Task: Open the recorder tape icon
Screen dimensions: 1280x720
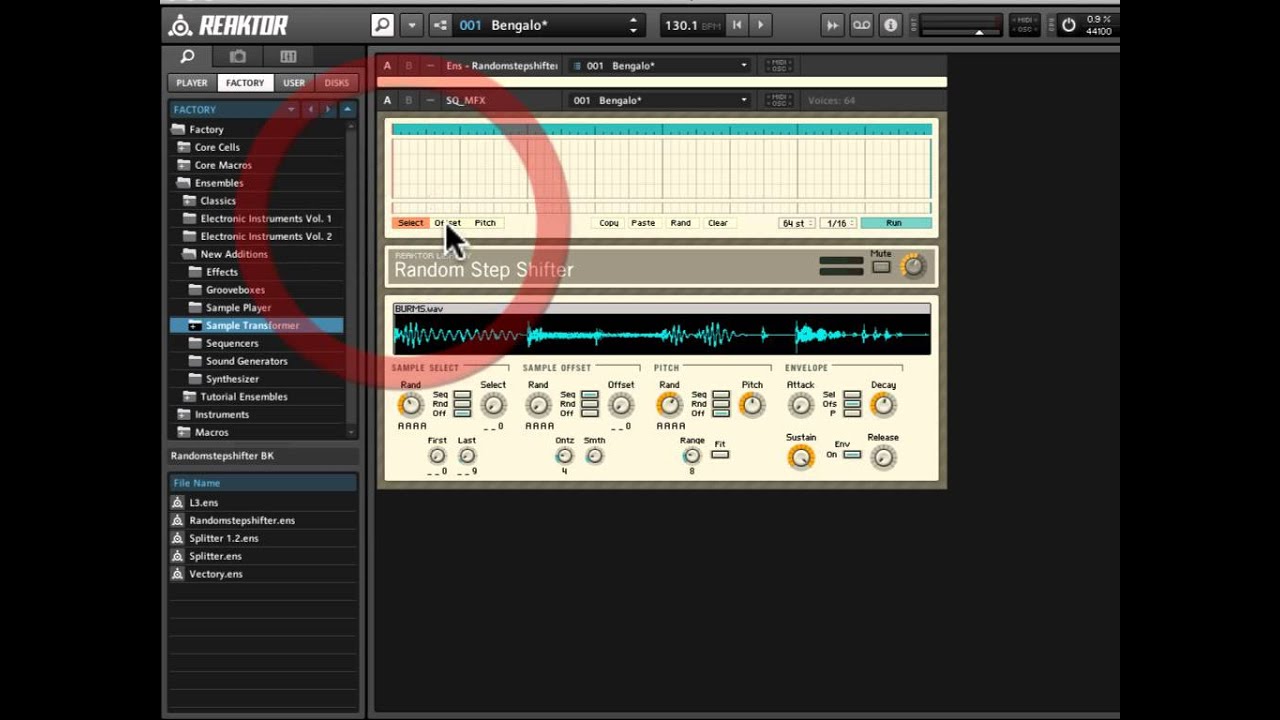Action: (x=861, y=25)
